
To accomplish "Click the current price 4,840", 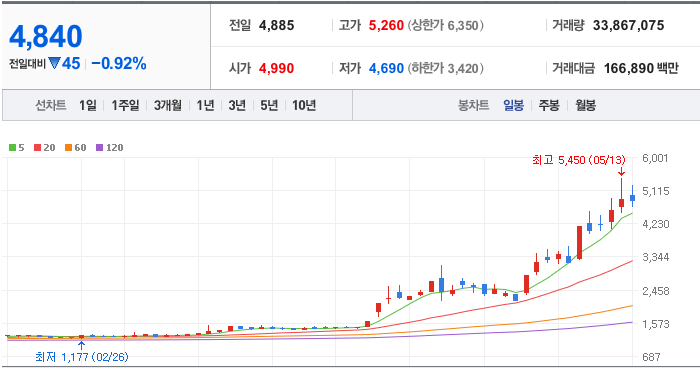I will click(x=46, y=36).
